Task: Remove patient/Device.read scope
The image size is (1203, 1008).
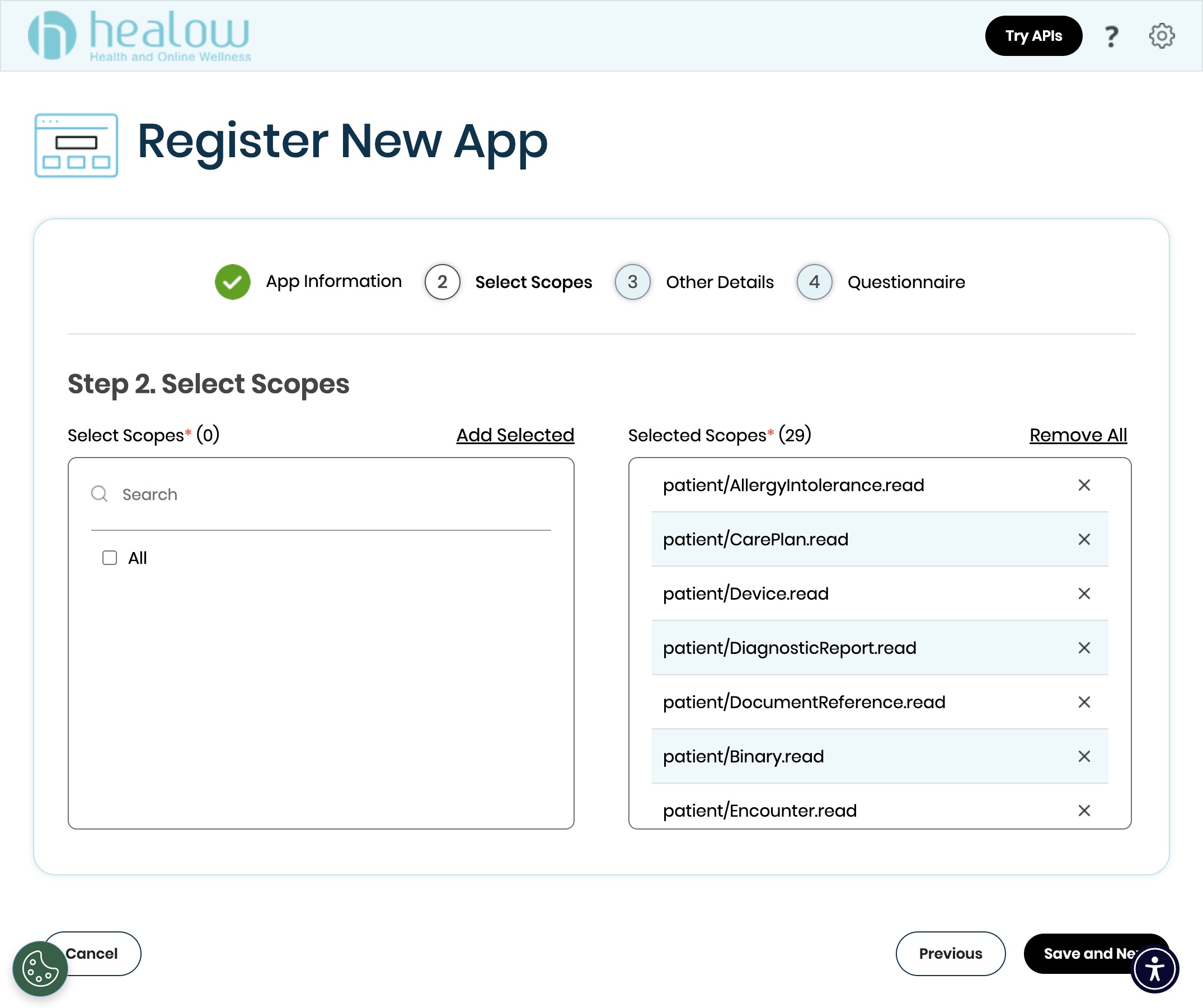Action: [1083, 594]
